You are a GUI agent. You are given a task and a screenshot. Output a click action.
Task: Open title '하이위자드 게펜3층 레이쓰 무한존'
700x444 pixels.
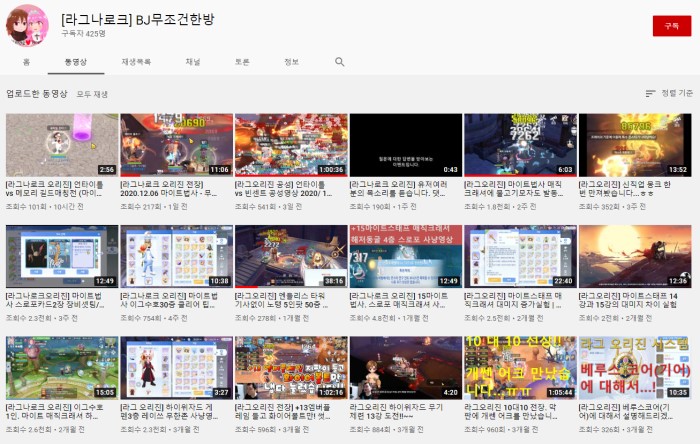[x=170, y=412]
